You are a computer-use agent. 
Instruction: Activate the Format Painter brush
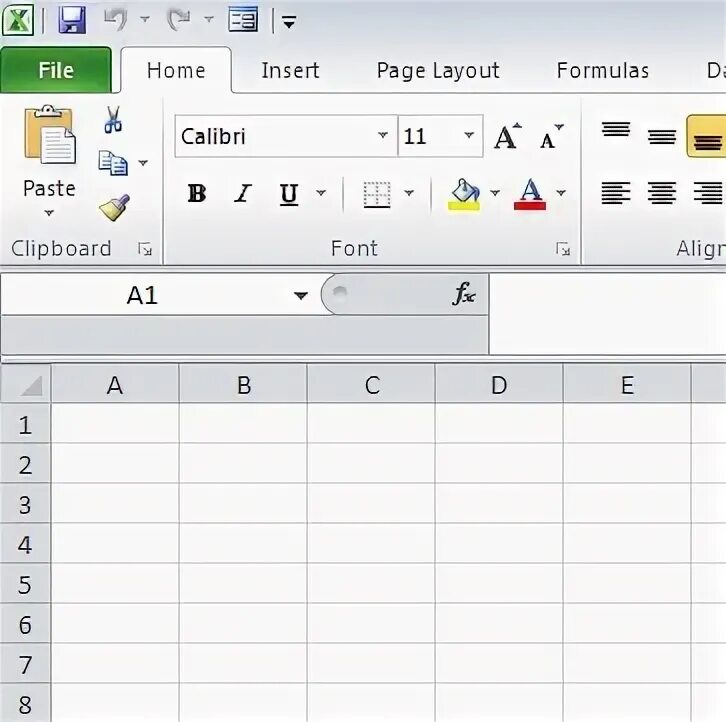click(114, 207)
